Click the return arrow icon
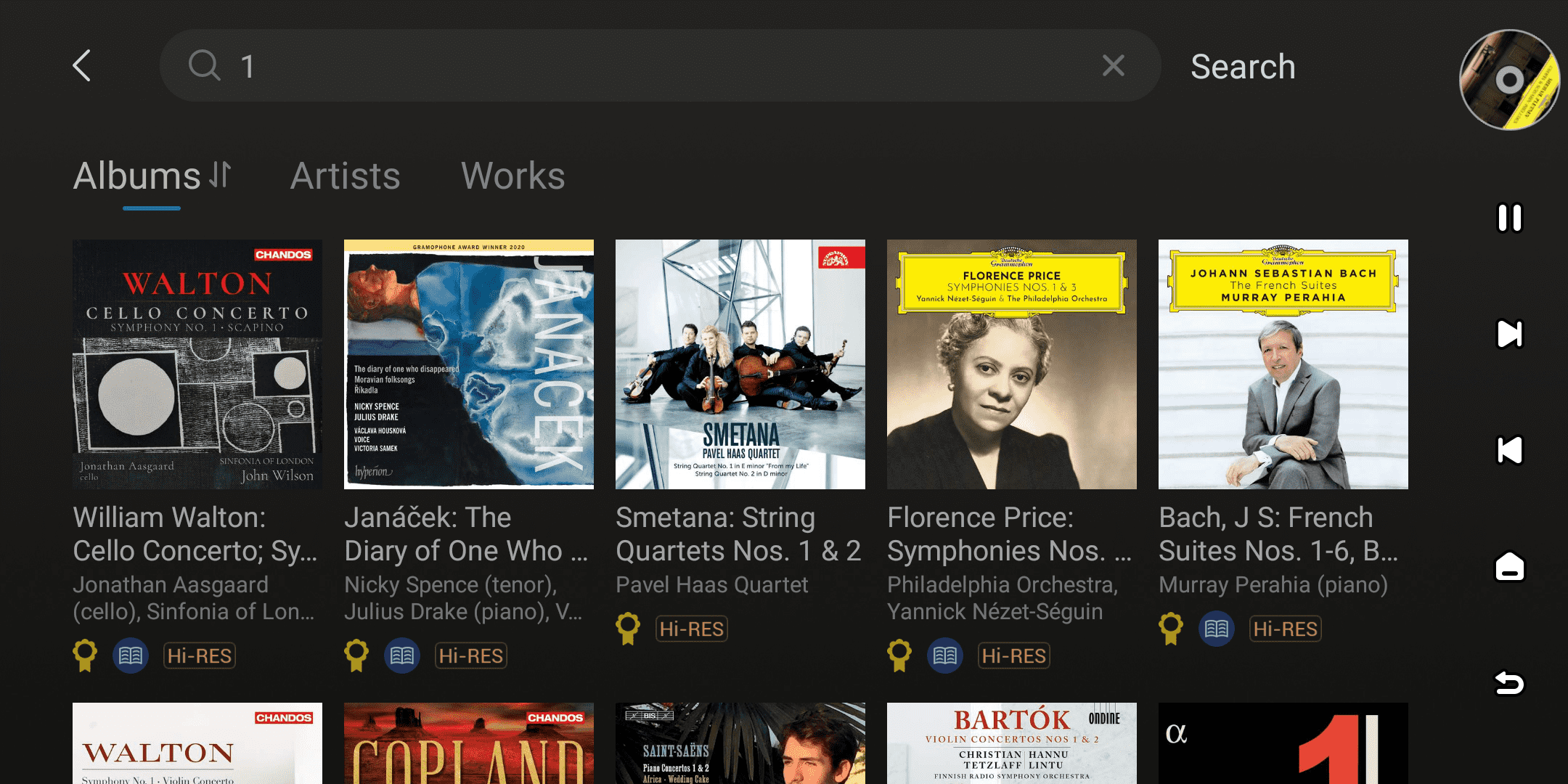 point(1509,682)
